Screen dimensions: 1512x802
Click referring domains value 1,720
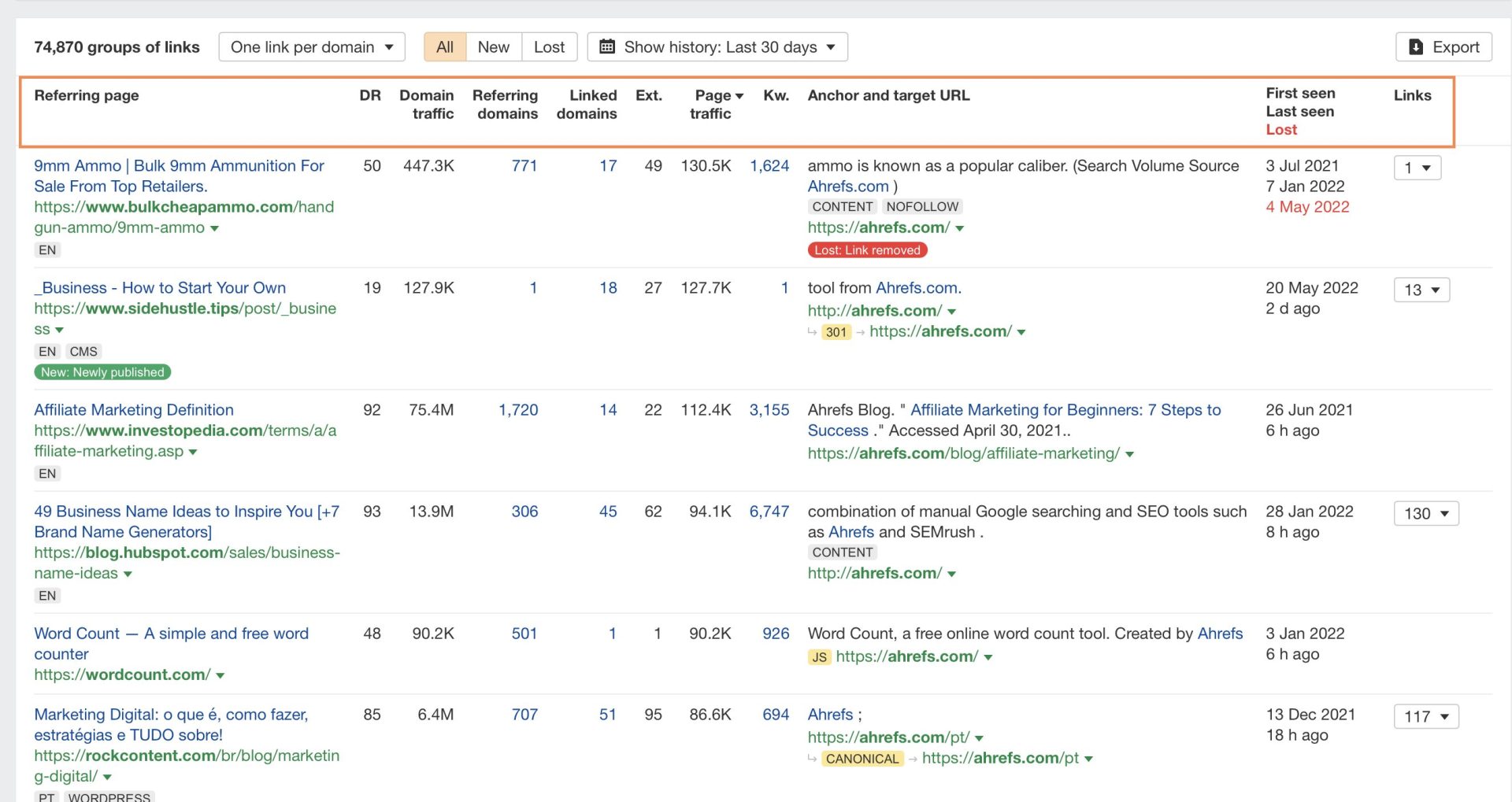point(518,410)
